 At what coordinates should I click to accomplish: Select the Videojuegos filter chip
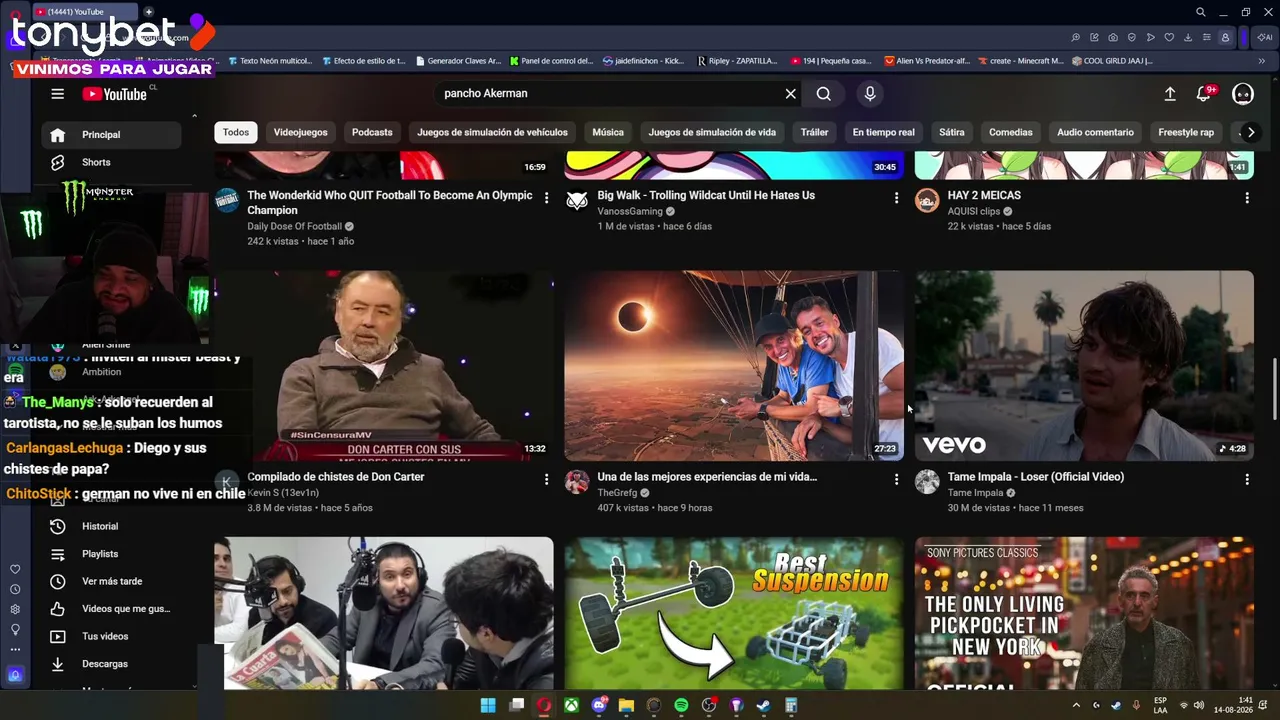coord(300,132)
